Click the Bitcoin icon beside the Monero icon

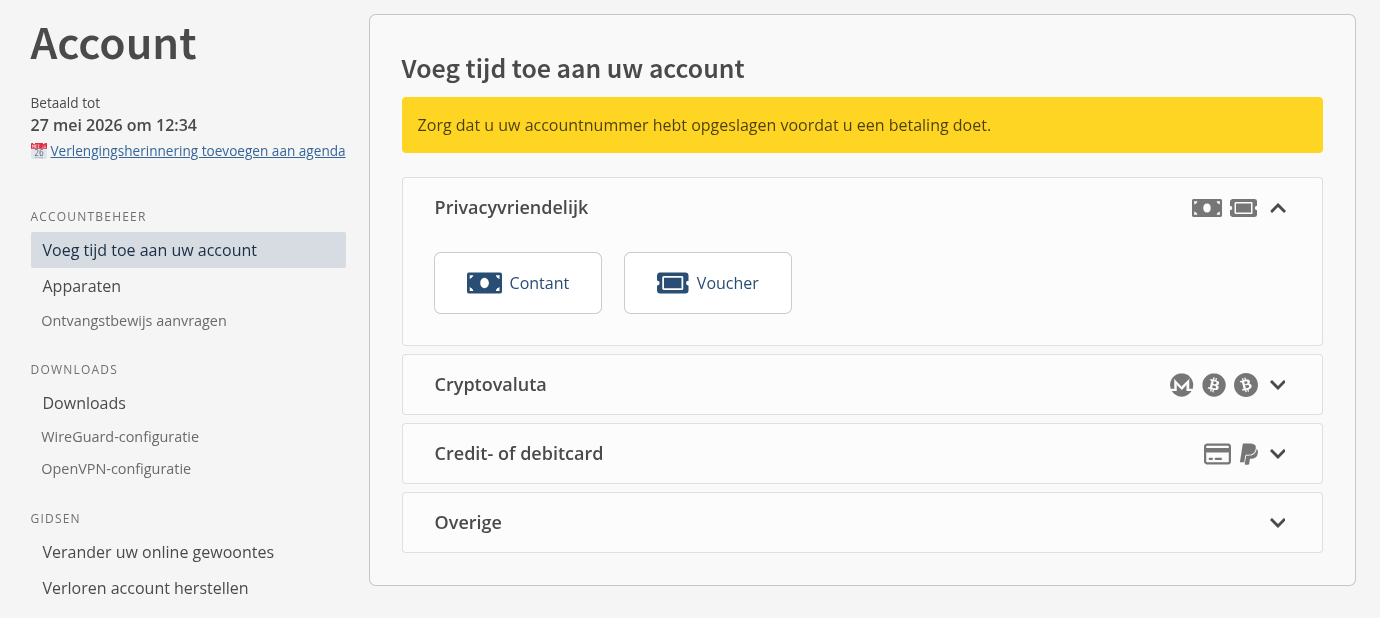click(1213, 385)
